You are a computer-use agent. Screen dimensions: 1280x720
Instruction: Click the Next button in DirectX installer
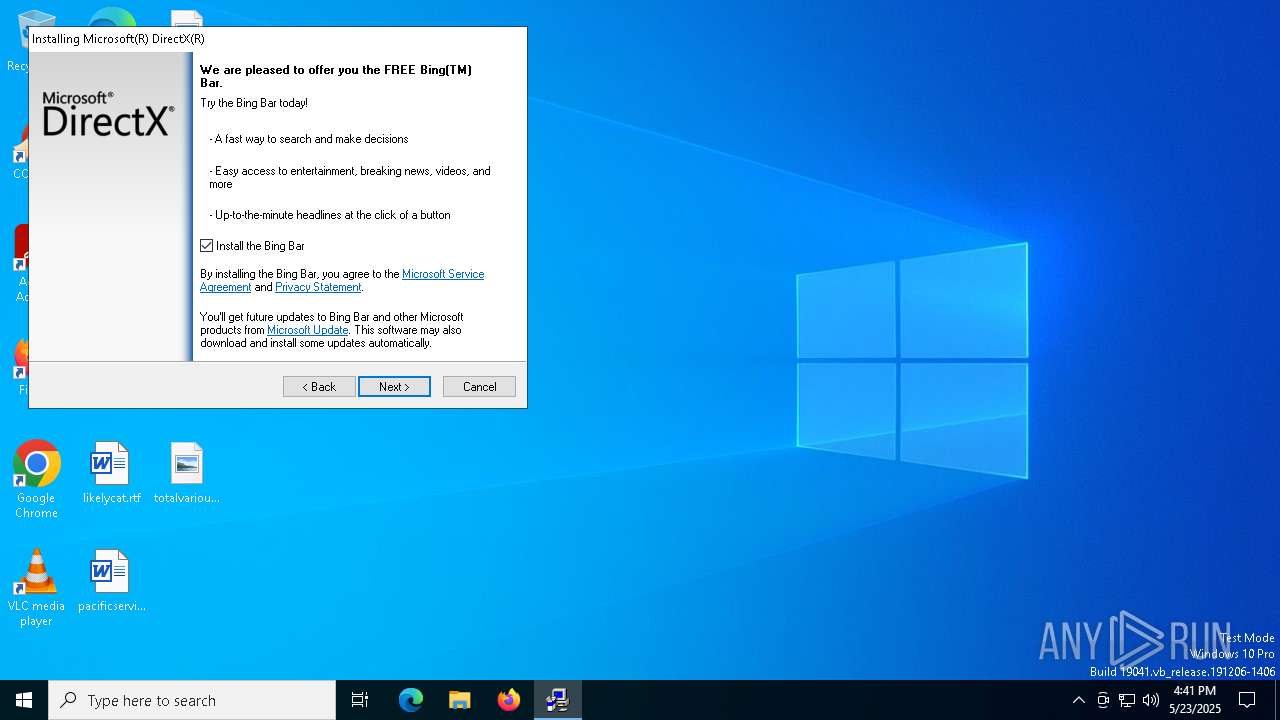[394, 387]
